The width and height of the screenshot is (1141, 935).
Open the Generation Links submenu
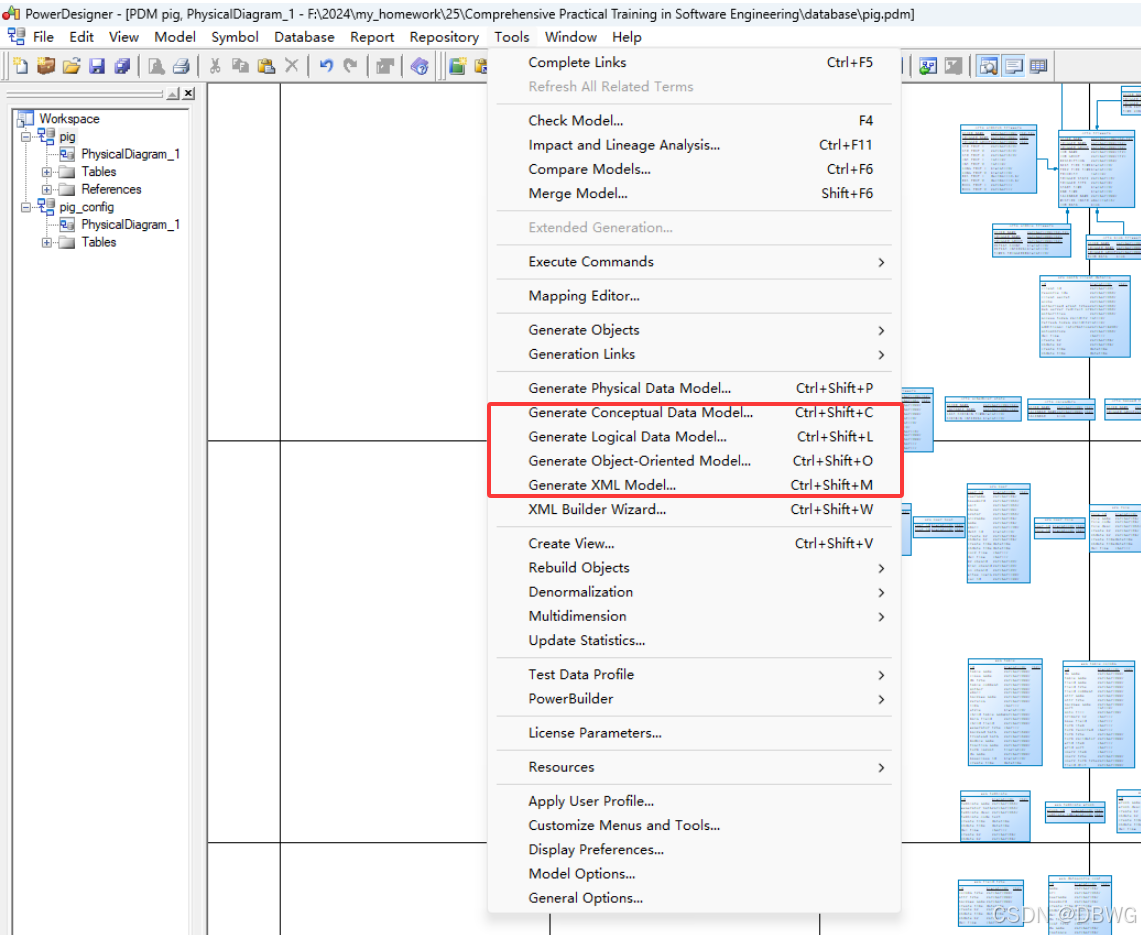click(x=693, y=354)
